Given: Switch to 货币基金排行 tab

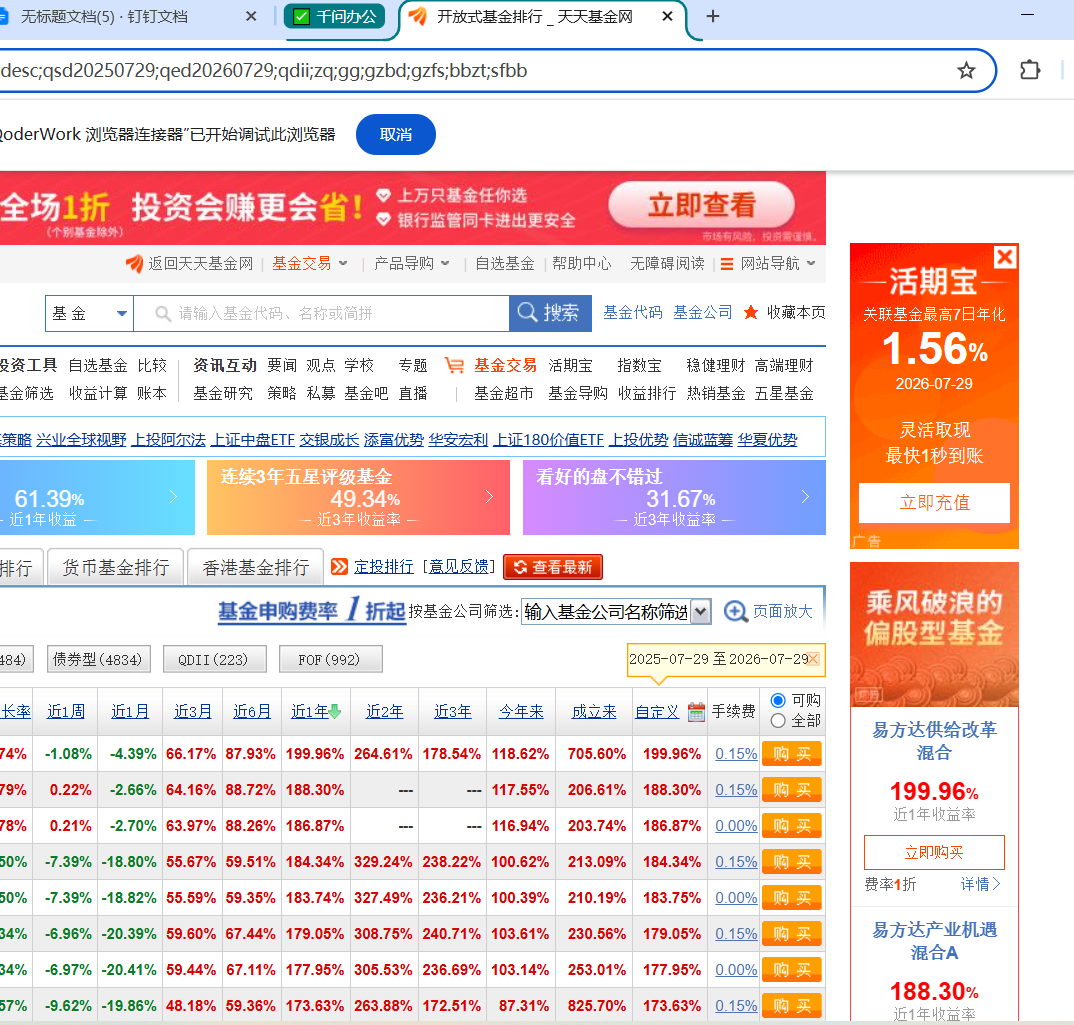Looking at the screenshot, I should tap(115, 567).
